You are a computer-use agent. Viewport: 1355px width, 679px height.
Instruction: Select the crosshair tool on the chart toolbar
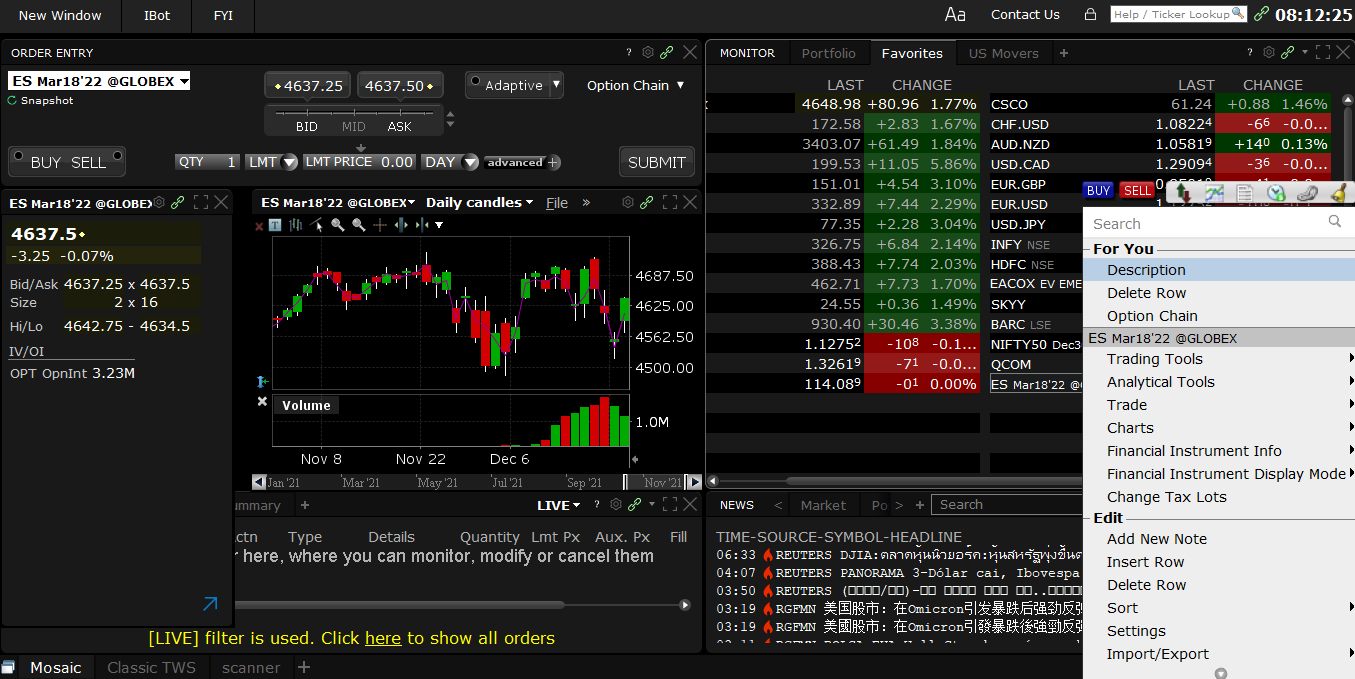pos(381,224)
